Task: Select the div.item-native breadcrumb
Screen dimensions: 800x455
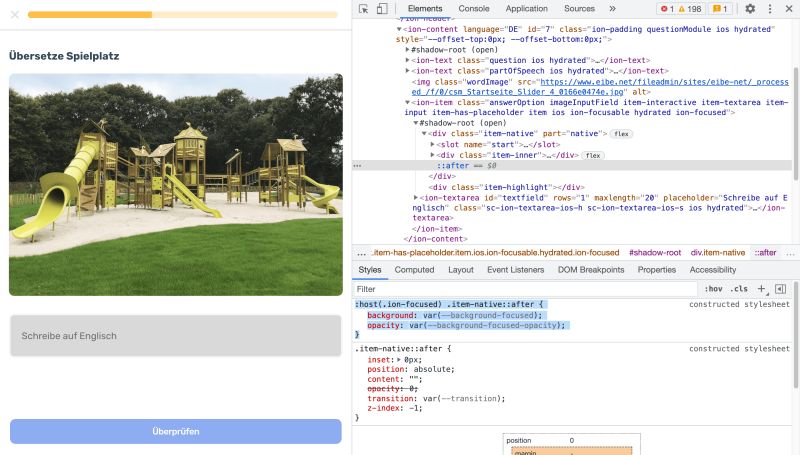Action: pos(717,252)
